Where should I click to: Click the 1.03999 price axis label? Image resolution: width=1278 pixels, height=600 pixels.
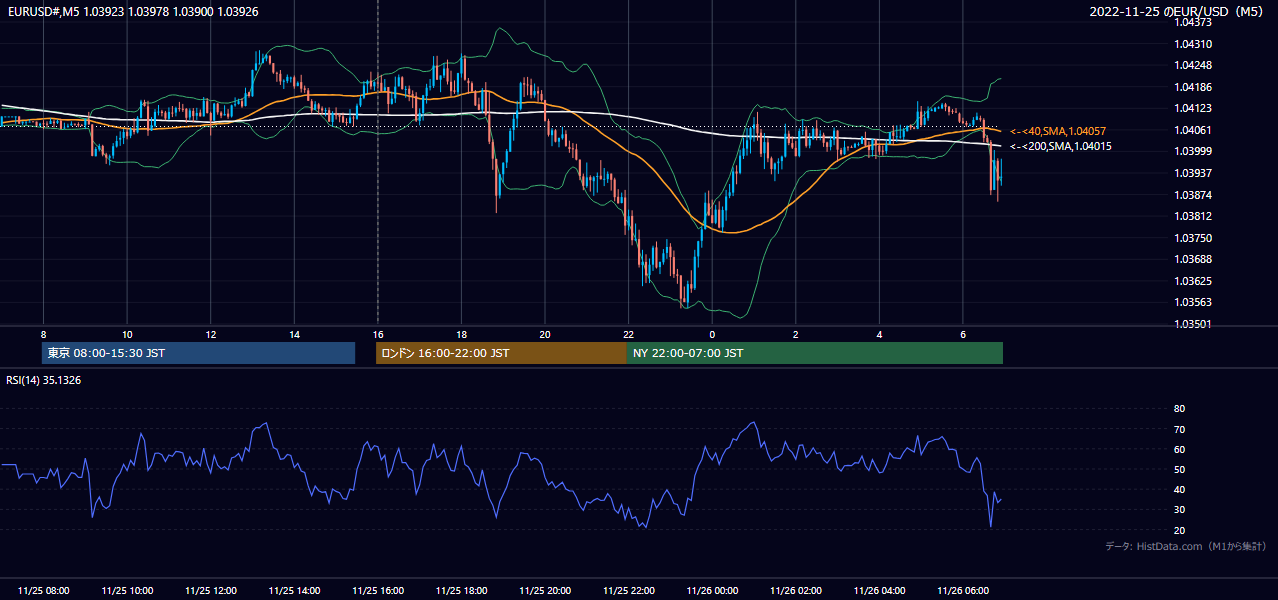pyautogui.click(x=1192, y=151)
